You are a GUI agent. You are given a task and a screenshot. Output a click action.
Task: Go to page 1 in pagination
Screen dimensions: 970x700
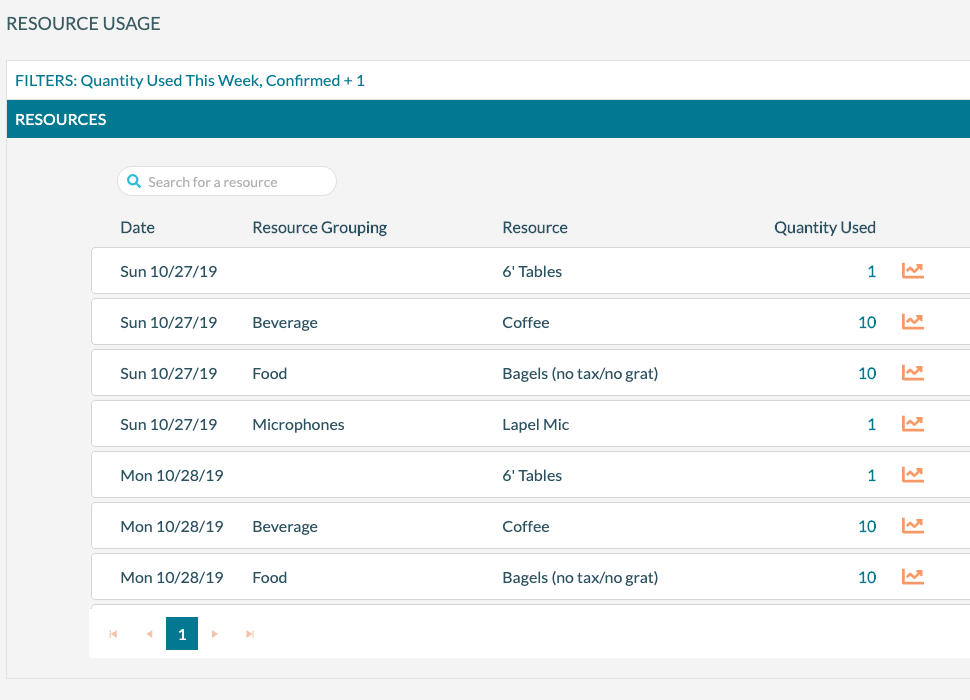pos(182,634)
